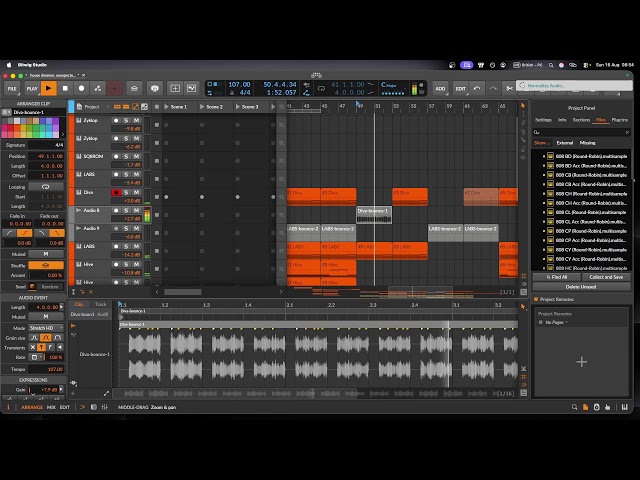
Task: Solo the Audio 8 track
Action: [126, 210]
